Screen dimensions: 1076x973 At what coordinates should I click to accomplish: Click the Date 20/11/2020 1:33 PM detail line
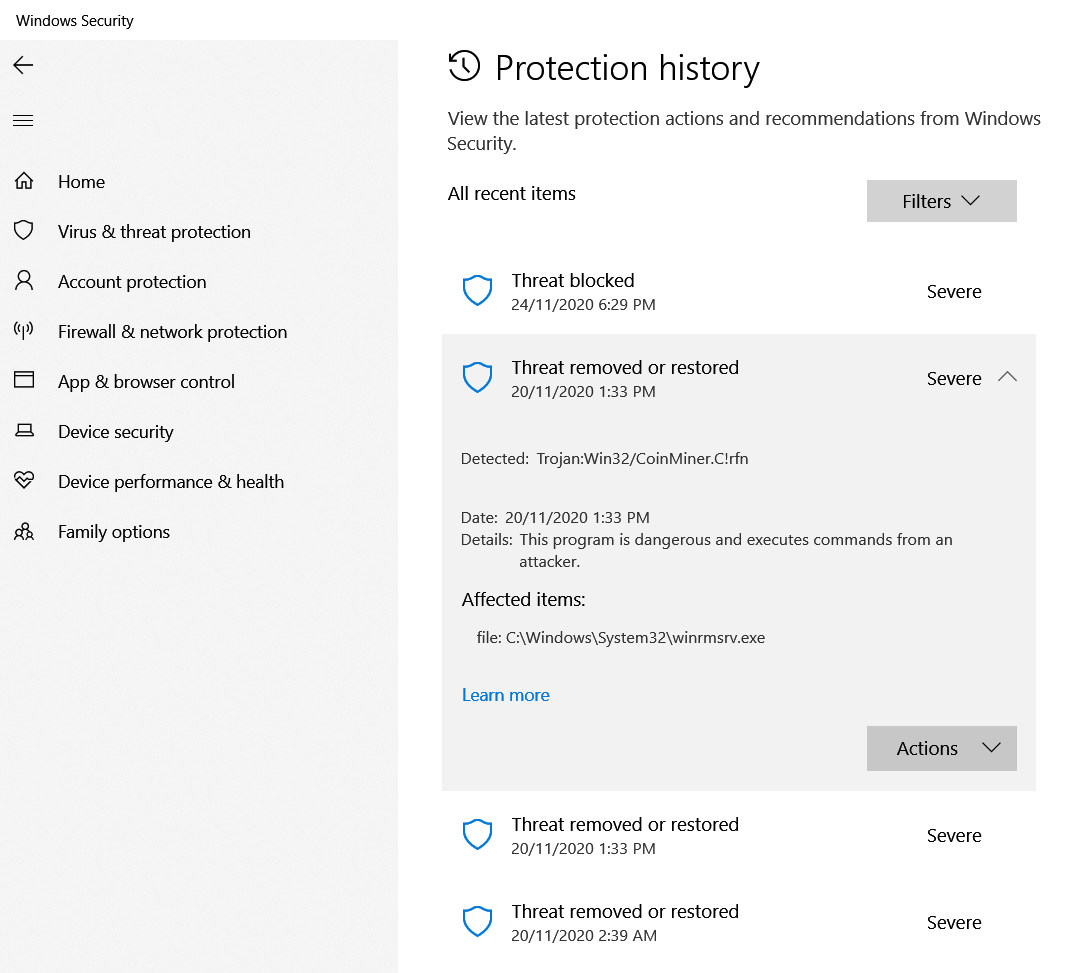click(x=555, y=517)
